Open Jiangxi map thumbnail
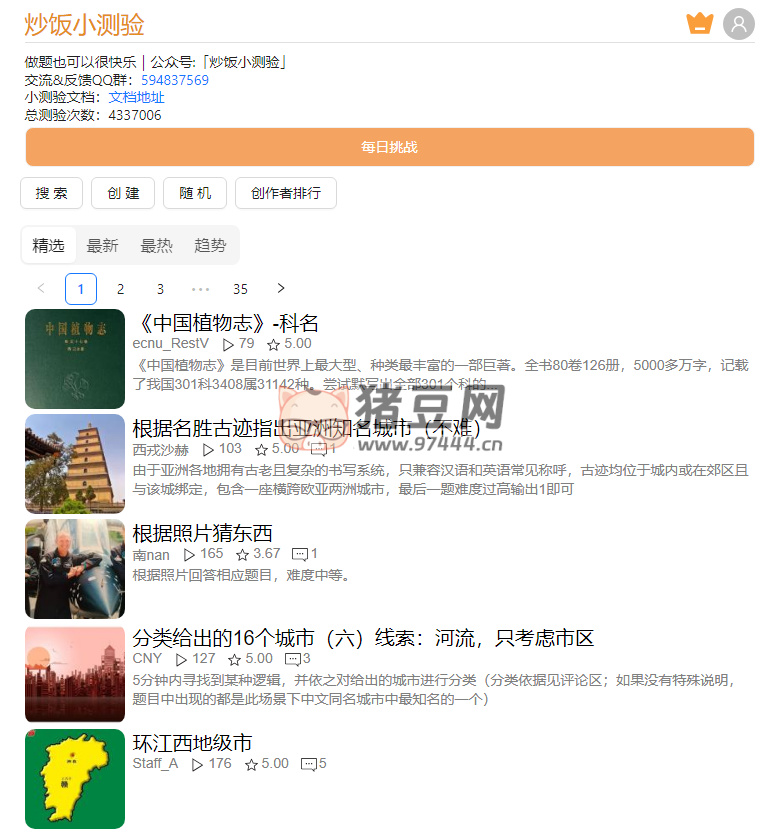Screen dimensions: 784x834 coord(75,779)
